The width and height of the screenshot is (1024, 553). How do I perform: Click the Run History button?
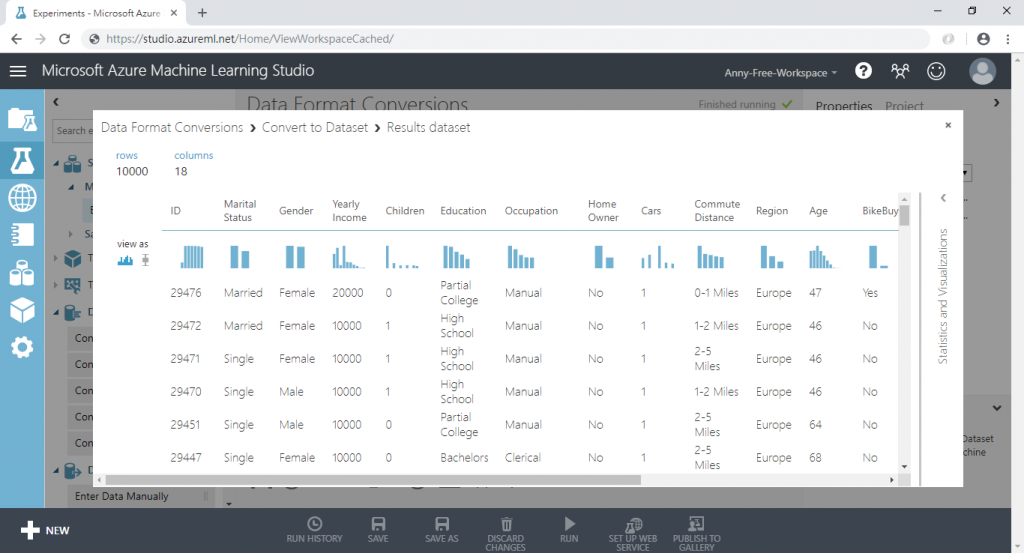click(314, 530)
